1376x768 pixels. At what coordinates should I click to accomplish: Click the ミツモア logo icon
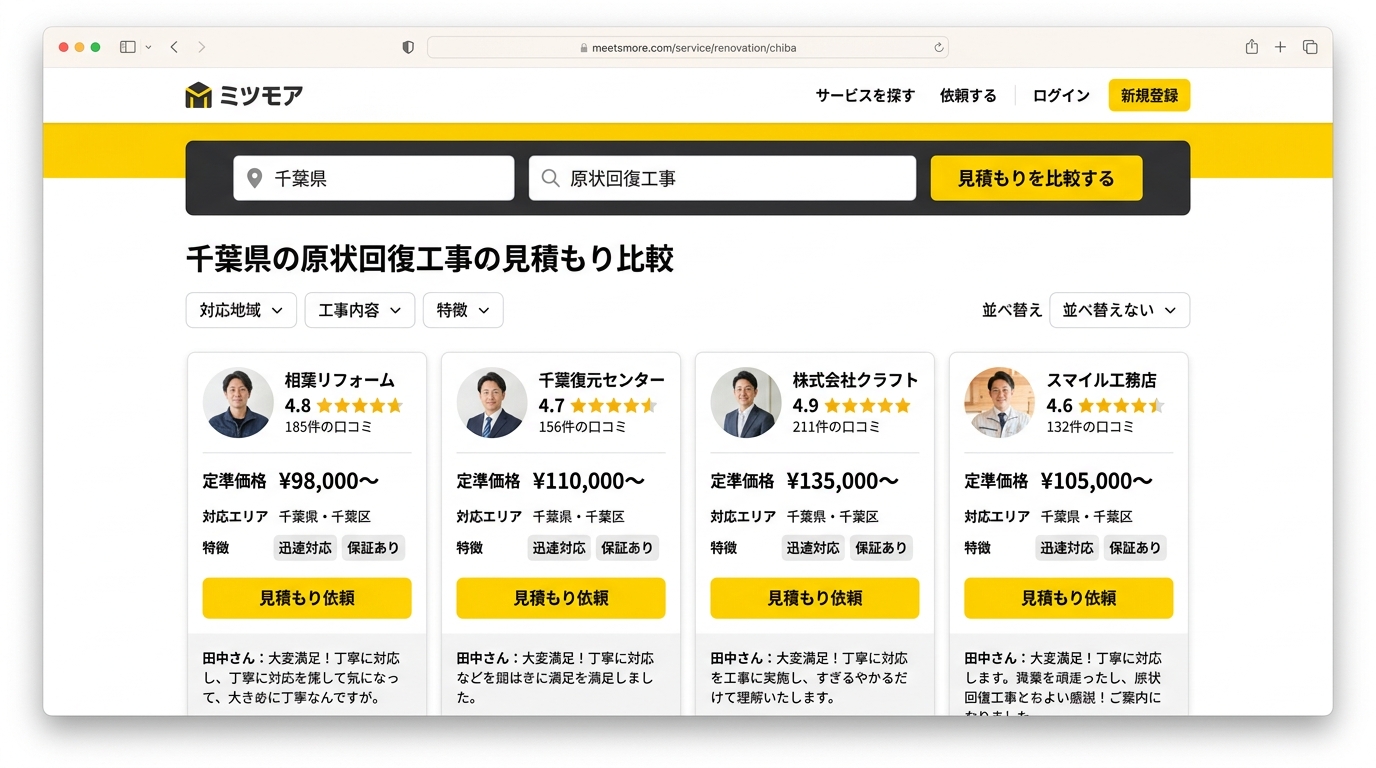[x=199, y=96]
